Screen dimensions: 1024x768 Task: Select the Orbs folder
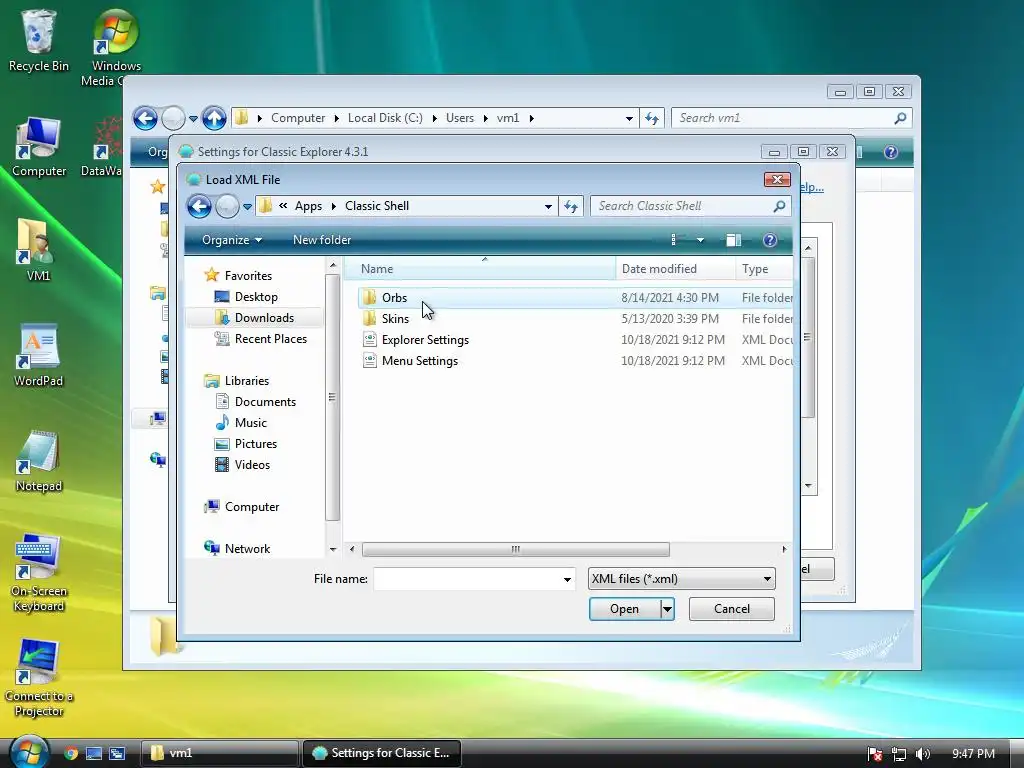[x=394, y=298]
